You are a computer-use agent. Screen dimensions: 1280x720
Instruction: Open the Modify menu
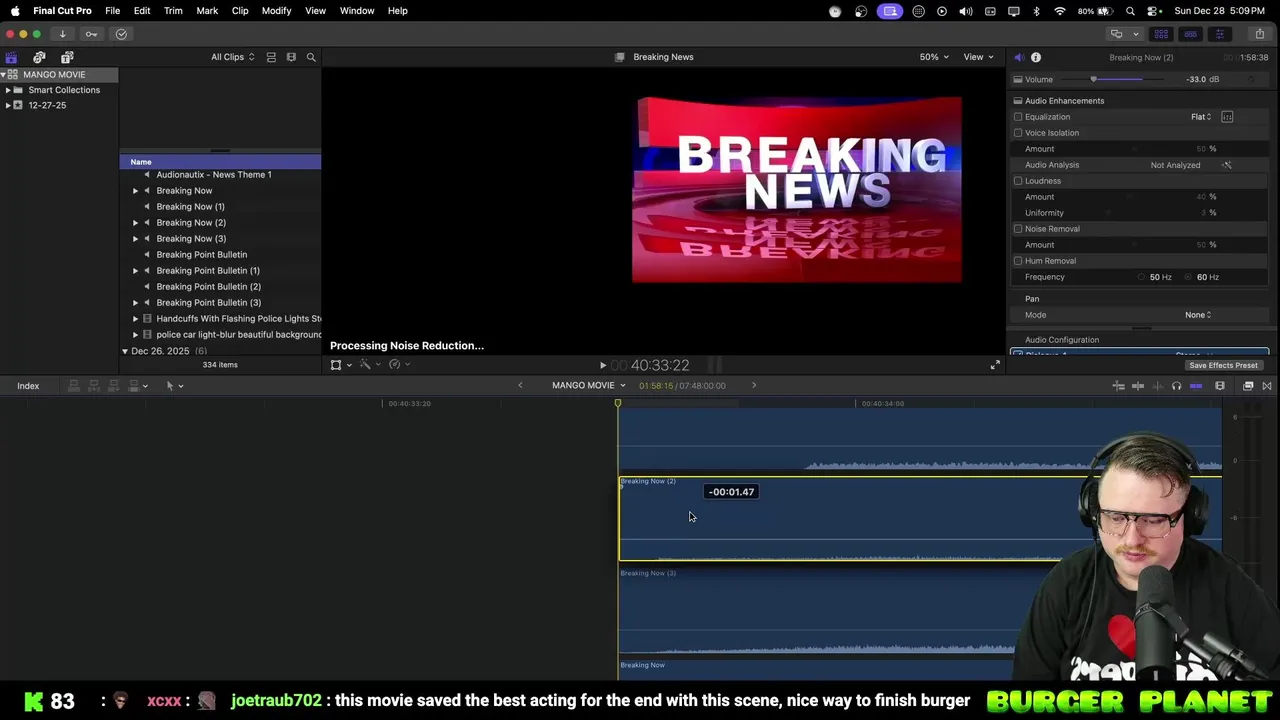coord(276,11)
